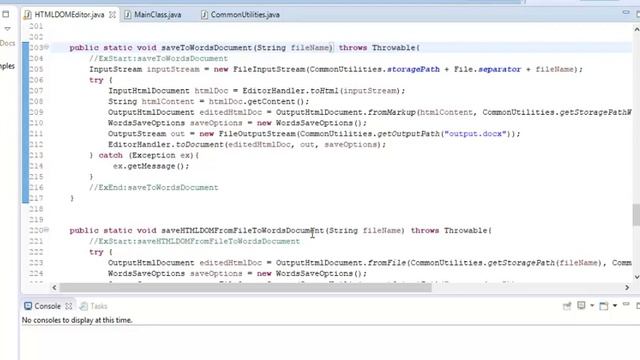Click the "output.docx" string literal
Viewport: 640px width, 360px height.
[x=475, y=134]
